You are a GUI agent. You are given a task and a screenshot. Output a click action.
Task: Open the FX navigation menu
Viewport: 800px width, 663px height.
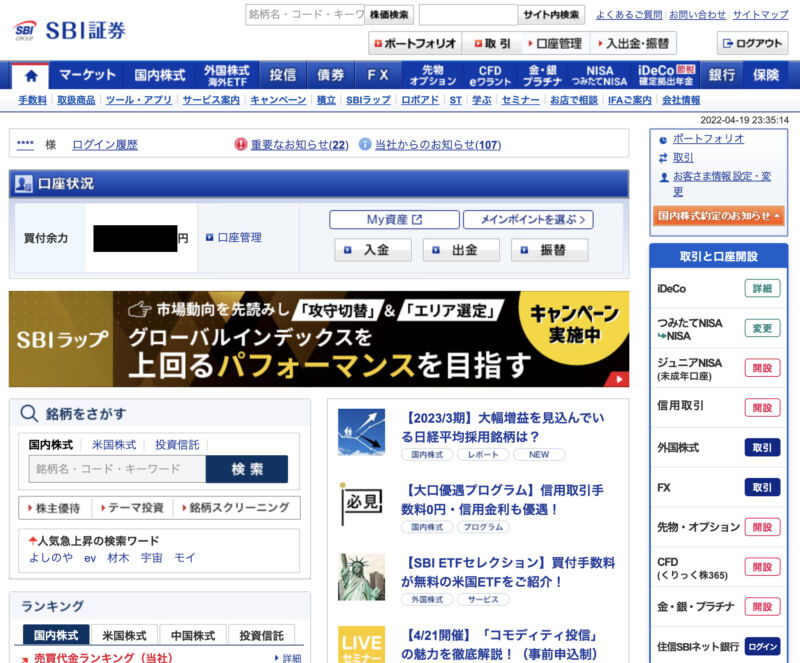tap(378, 75)
